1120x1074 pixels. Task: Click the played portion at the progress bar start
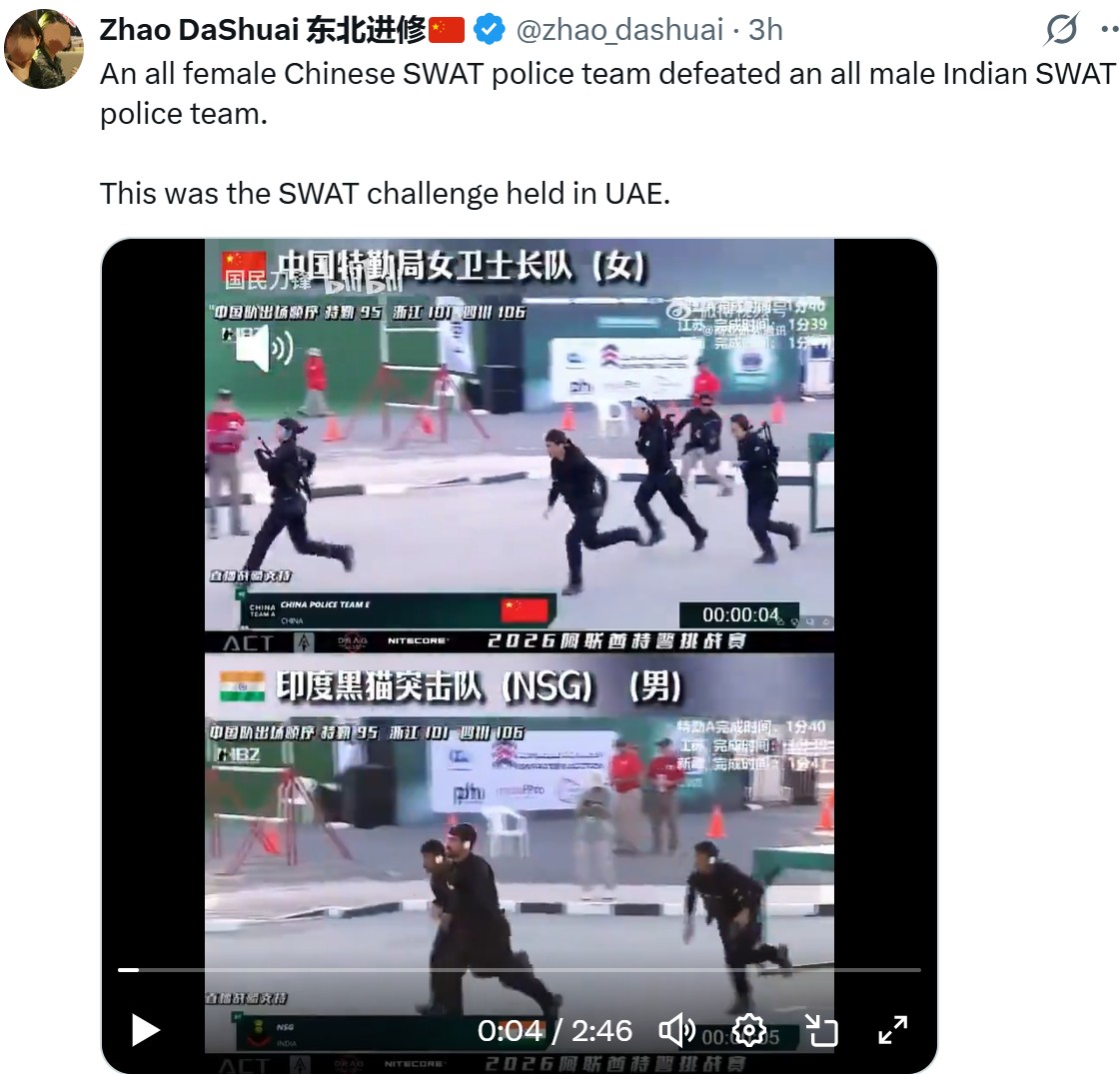pos(128,970)
